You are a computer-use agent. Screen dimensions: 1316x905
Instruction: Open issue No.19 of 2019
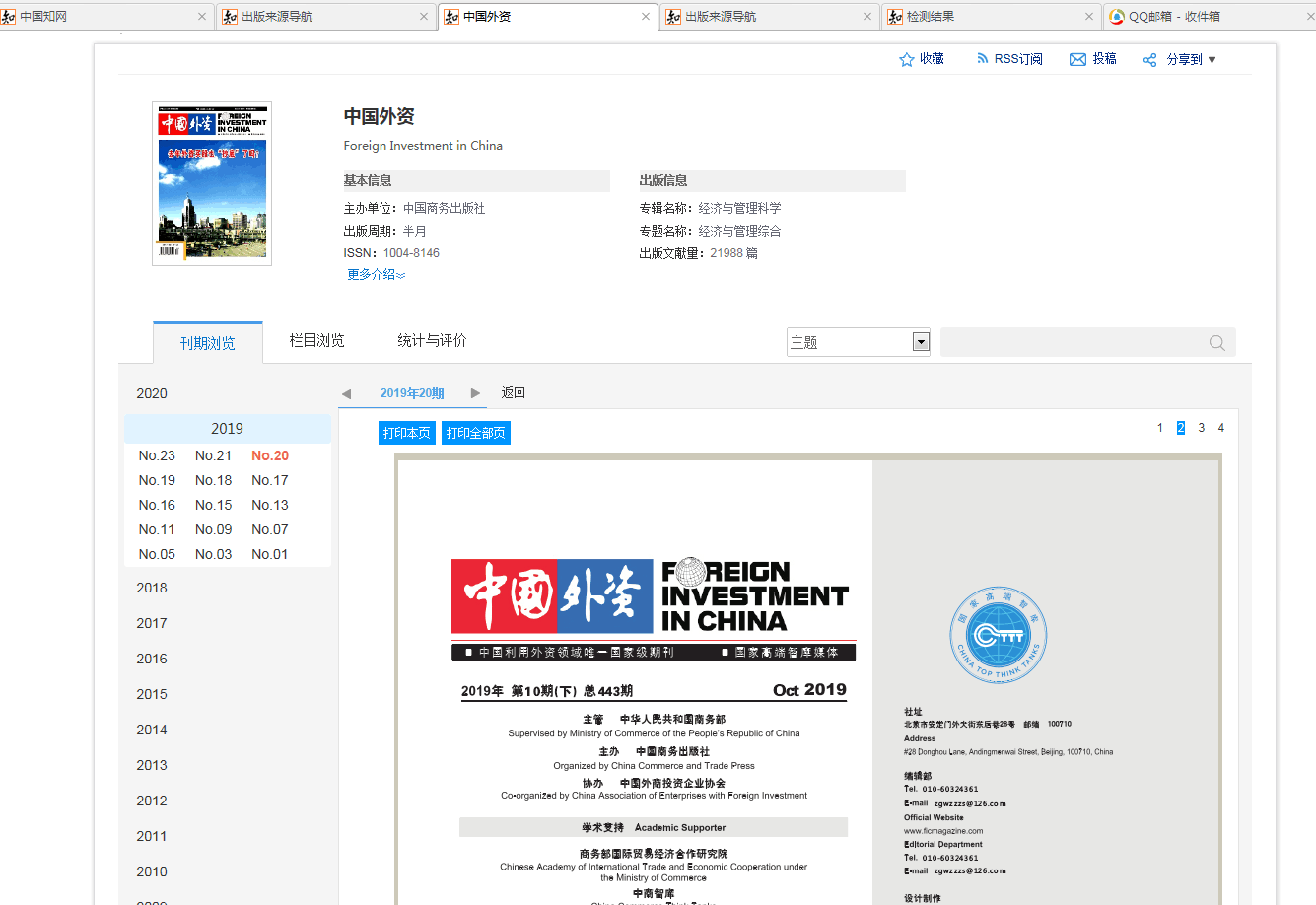[157, 480]
